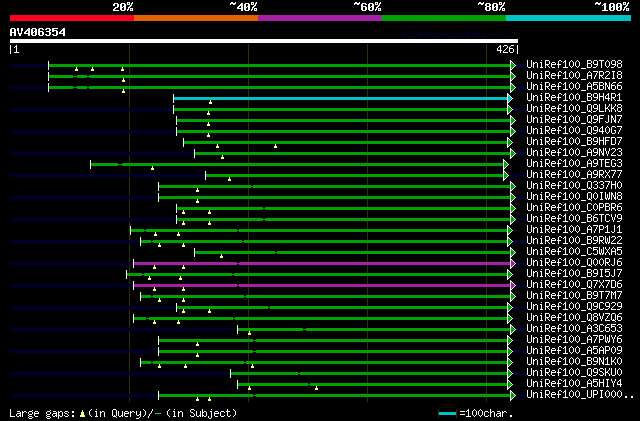Click the UniRef100_B9I5J7 label
This screenshot has height=421, width=640.
coord(574,274)
